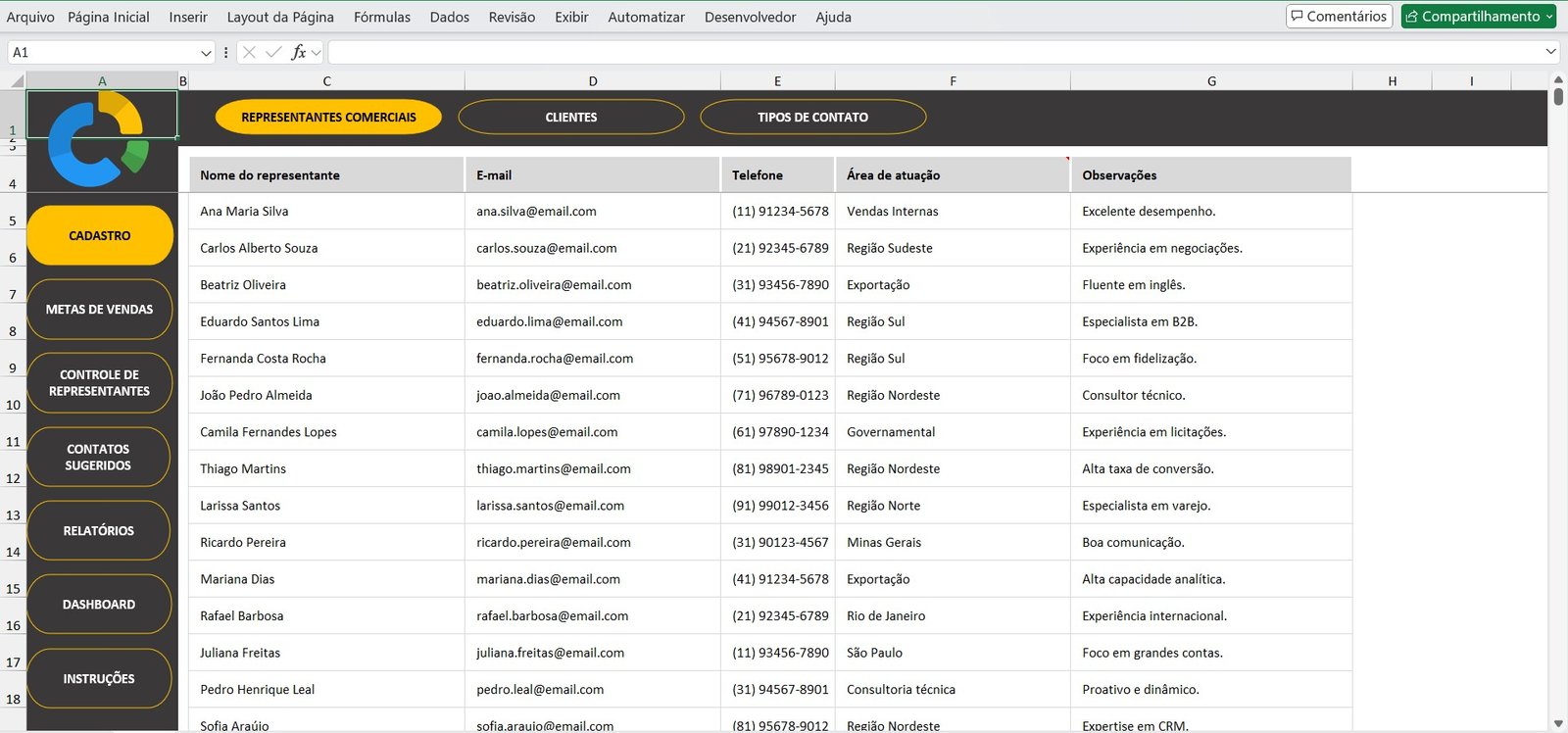The width and height of the screenshot is (1568, 733).
Task: Click the formula bar cancel X icon
Action: [249, 52]
